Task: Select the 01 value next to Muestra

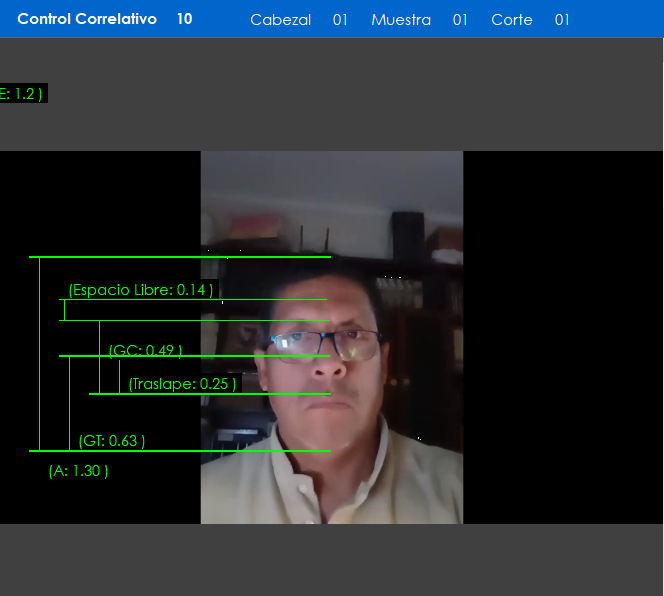Action: pos(460,20)
